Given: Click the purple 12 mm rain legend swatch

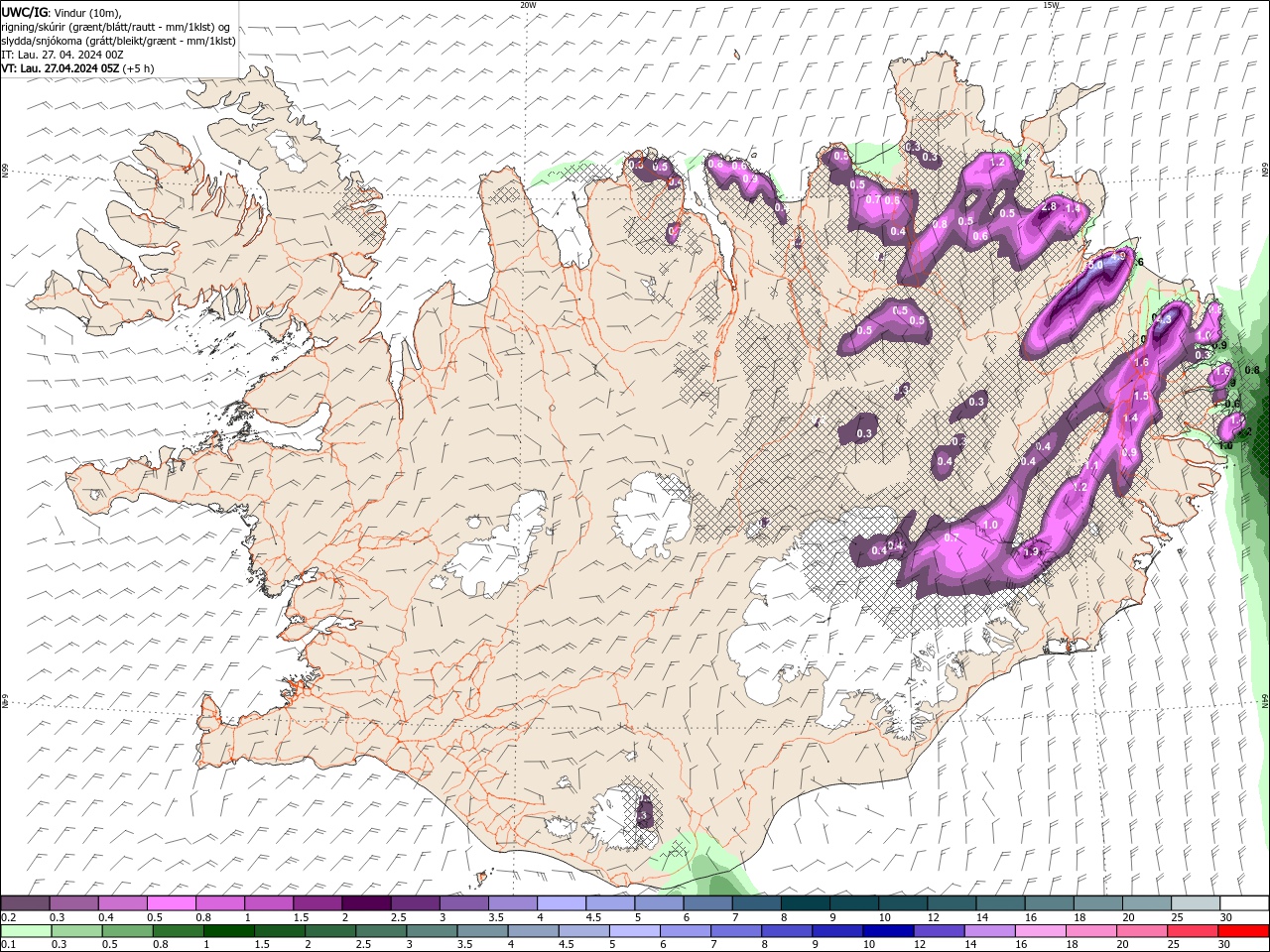Looking at the screenshot, I should coord(939,931).
